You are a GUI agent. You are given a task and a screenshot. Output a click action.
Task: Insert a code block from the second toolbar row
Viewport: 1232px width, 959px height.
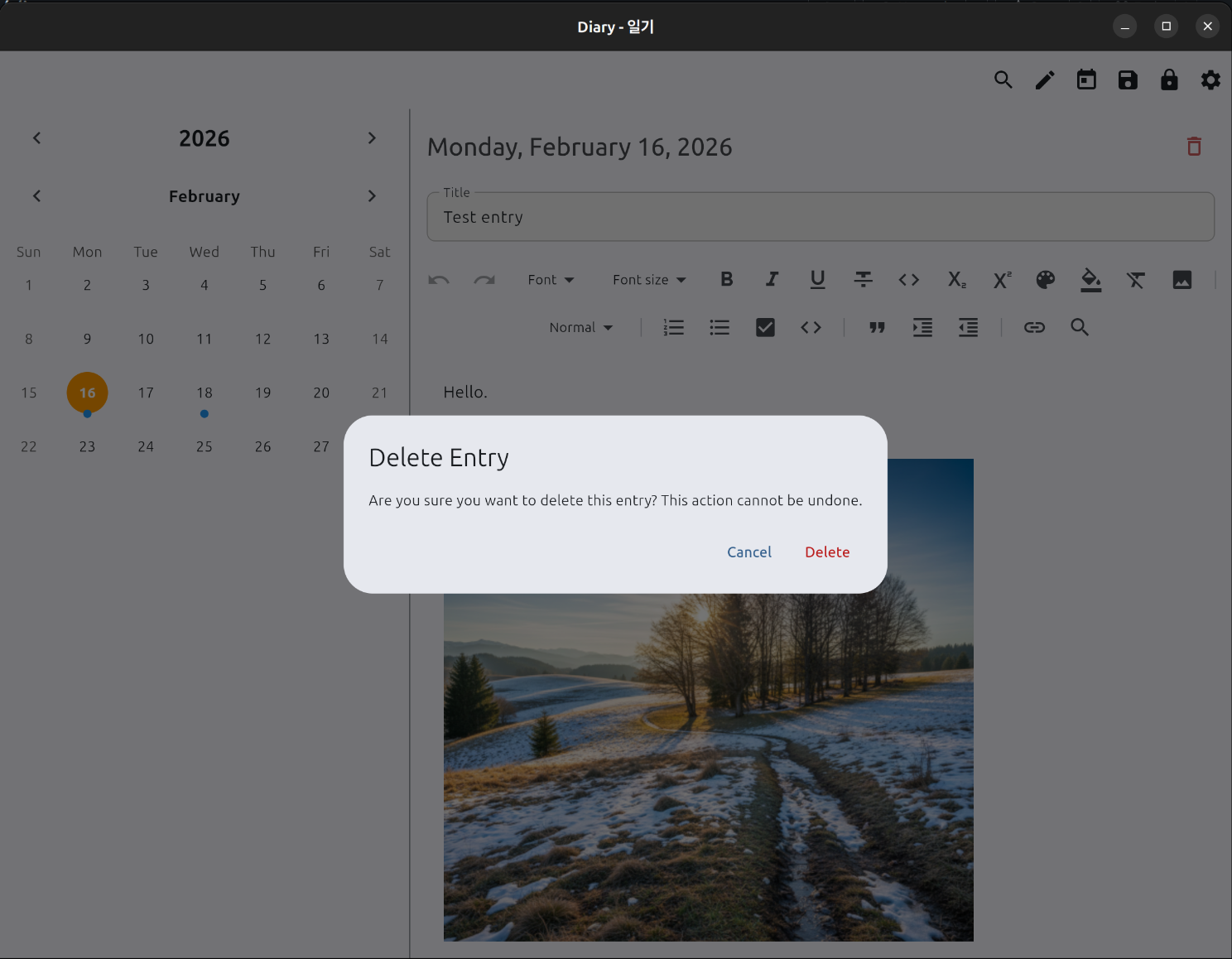pos(811,328)
